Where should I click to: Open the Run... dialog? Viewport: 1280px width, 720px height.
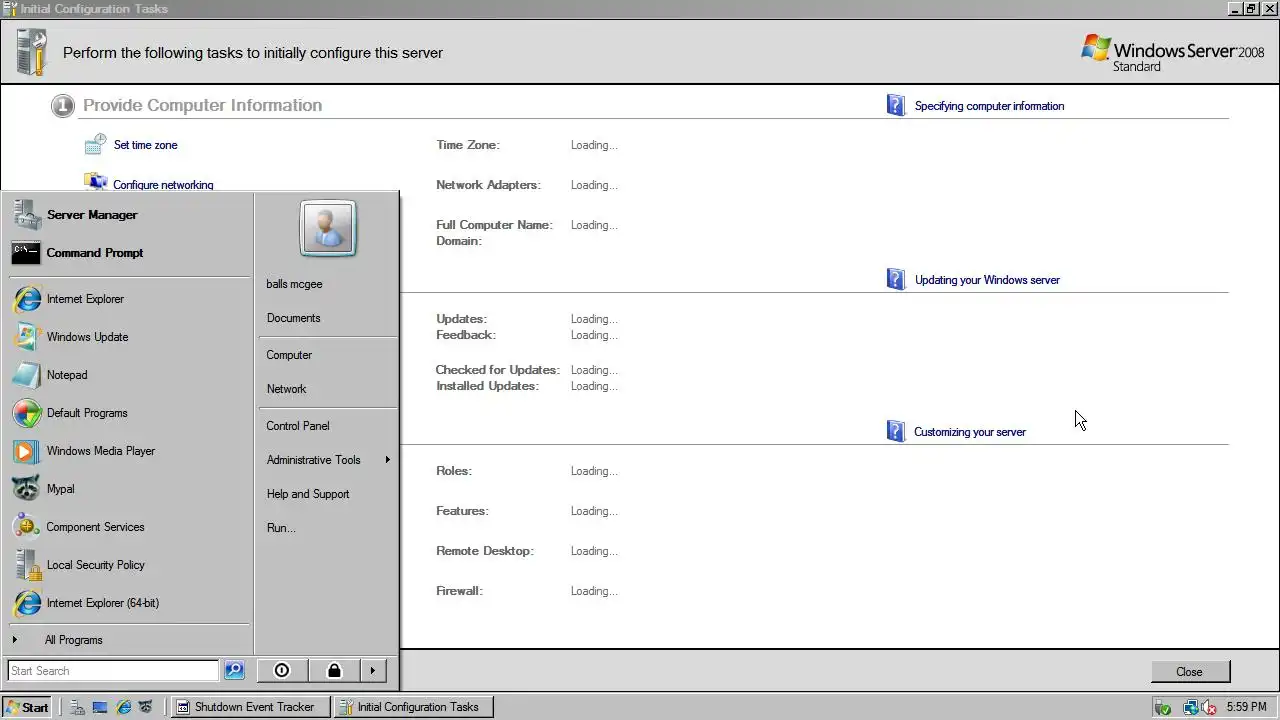[328, 528]
